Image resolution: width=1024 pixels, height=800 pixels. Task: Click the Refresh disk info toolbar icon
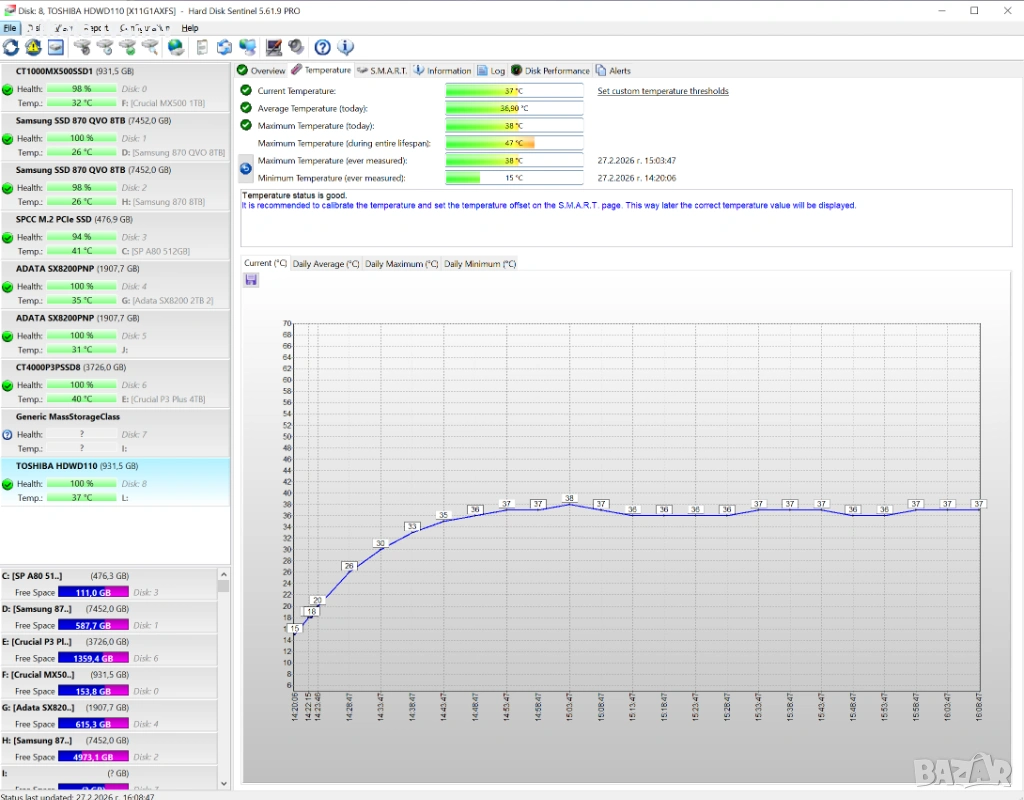(11, 47)
